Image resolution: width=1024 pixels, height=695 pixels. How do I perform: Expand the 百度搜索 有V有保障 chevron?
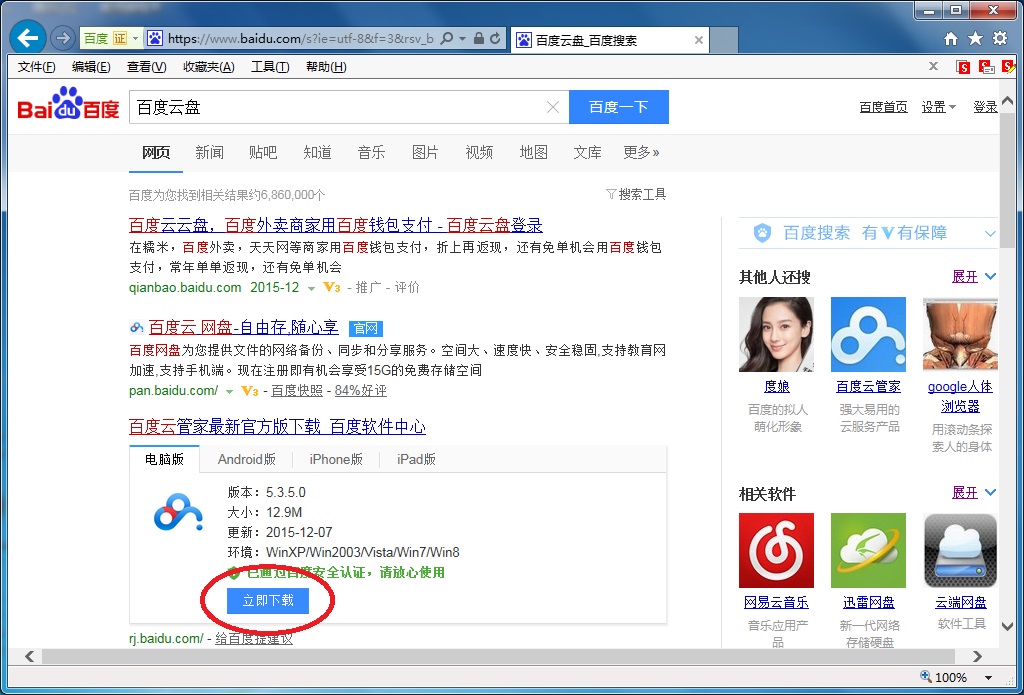(x=990, y=234)
